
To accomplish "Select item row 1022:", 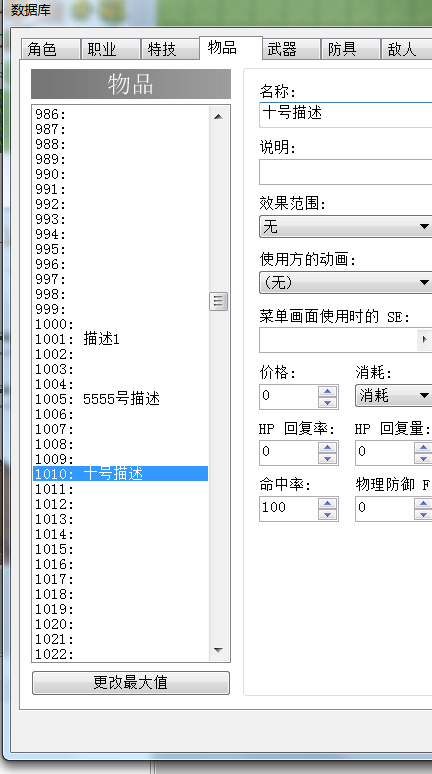I will click(120, 654).
